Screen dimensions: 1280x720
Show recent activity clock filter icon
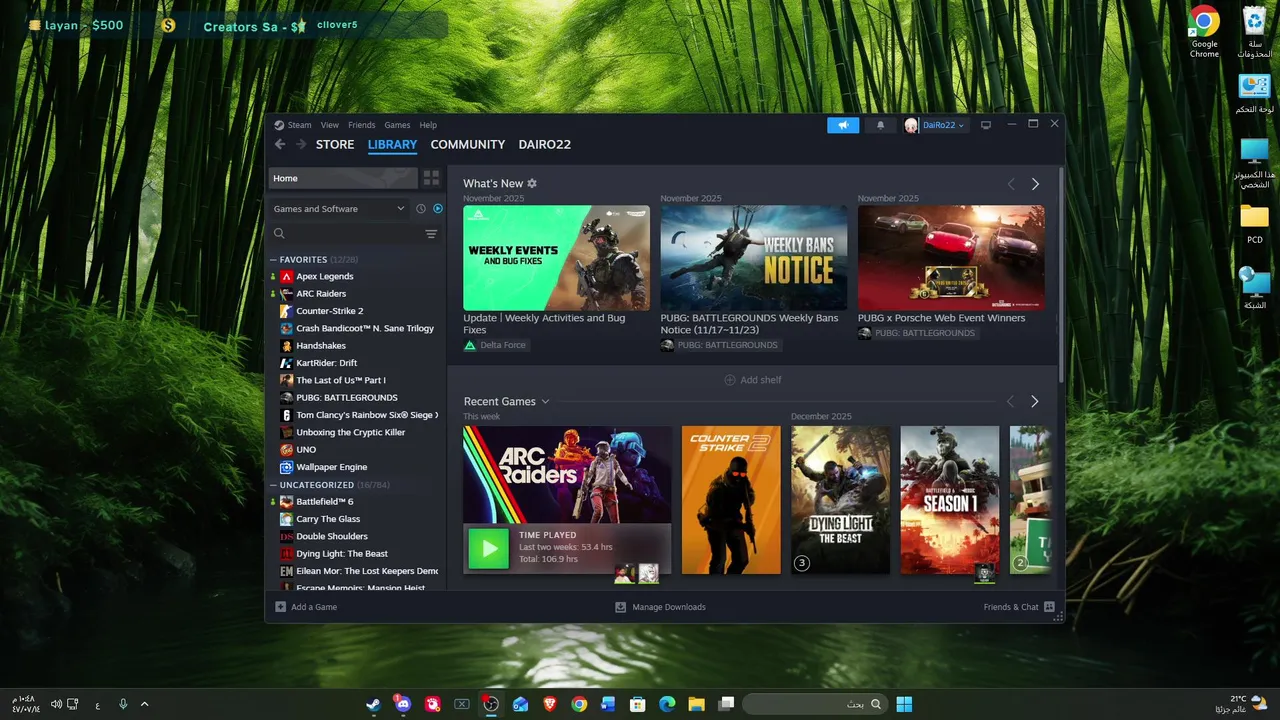421,209
